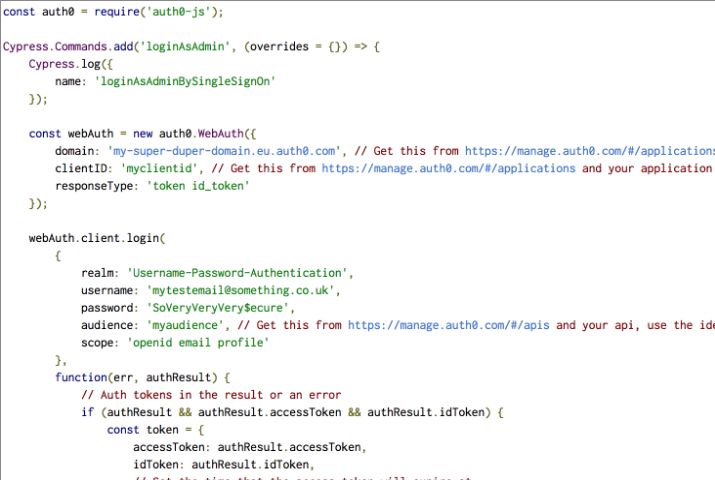This screenshot has width=715, height=480.
Task: Open the applications URL on the clientID line
Action: click(448, 168)
